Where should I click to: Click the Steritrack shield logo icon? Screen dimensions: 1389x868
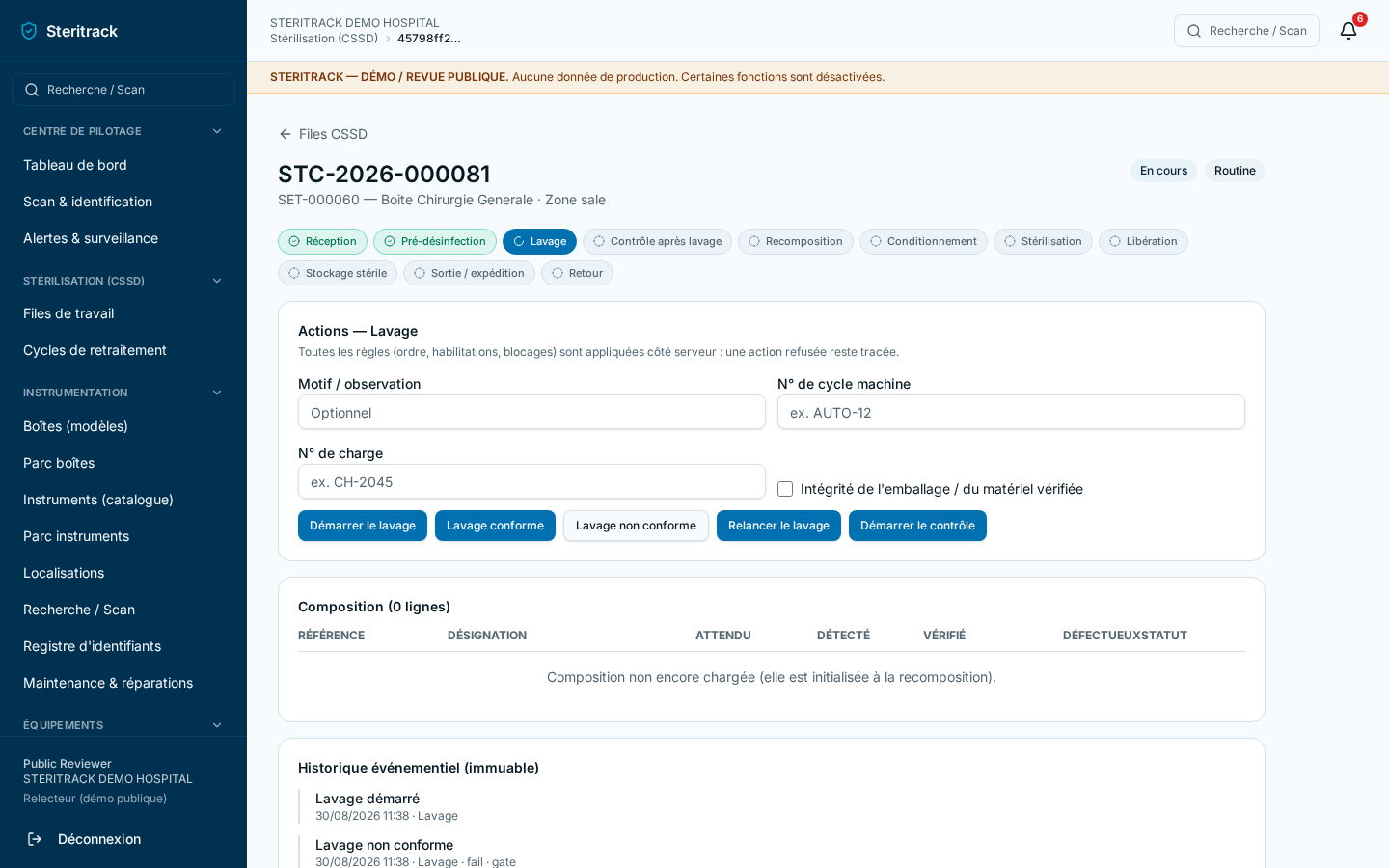(29, 31)
